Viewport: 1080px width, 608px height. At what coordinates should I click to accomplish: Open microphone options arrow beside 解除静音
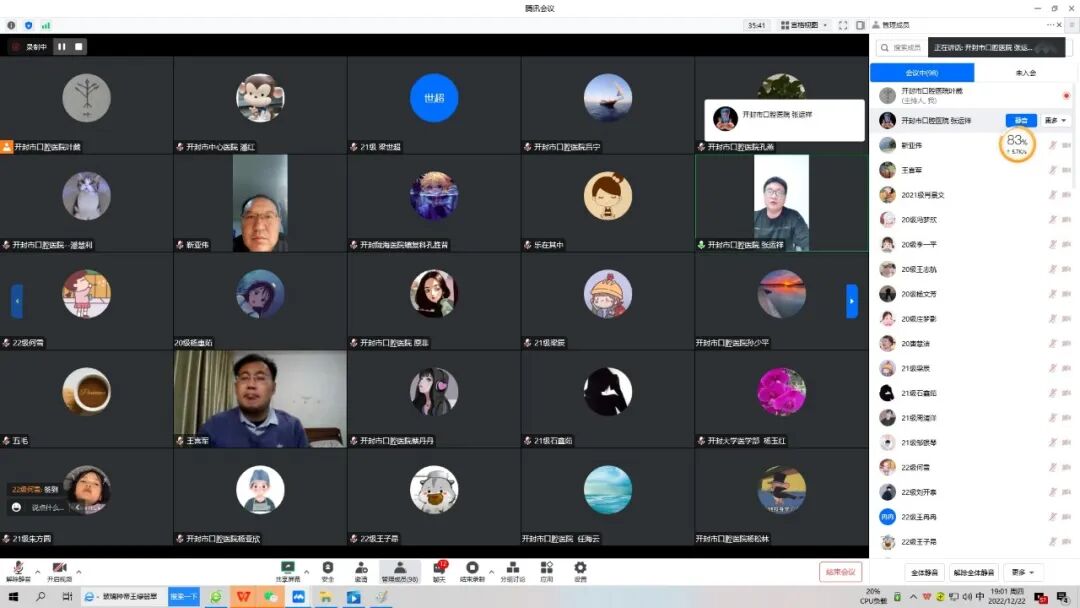pos(37,572)
